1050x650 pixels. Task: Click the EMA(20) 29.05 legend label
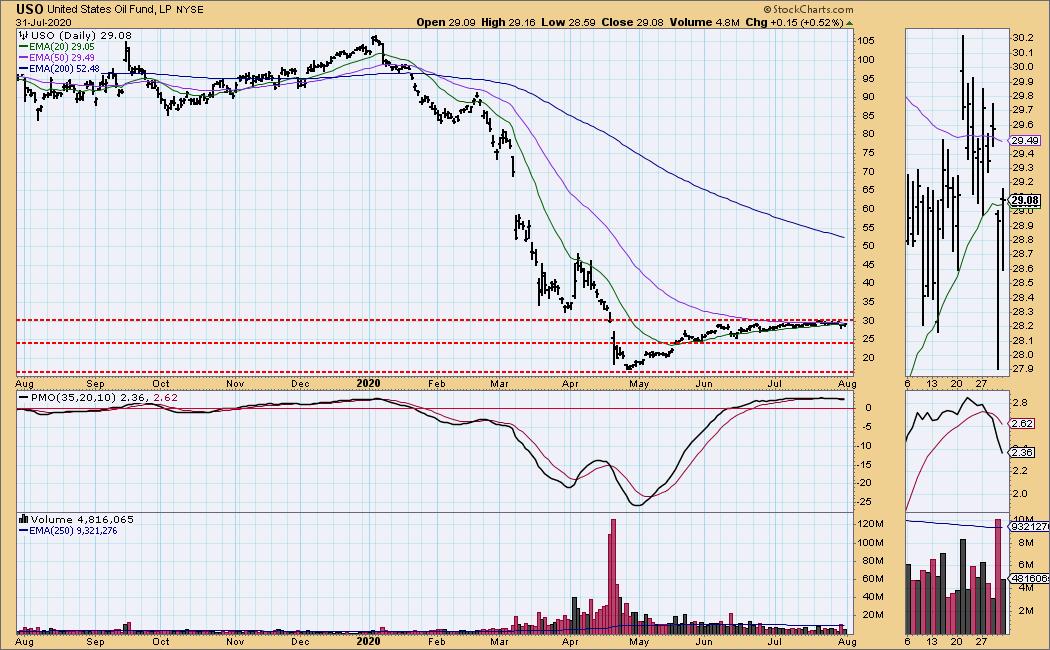62,47
